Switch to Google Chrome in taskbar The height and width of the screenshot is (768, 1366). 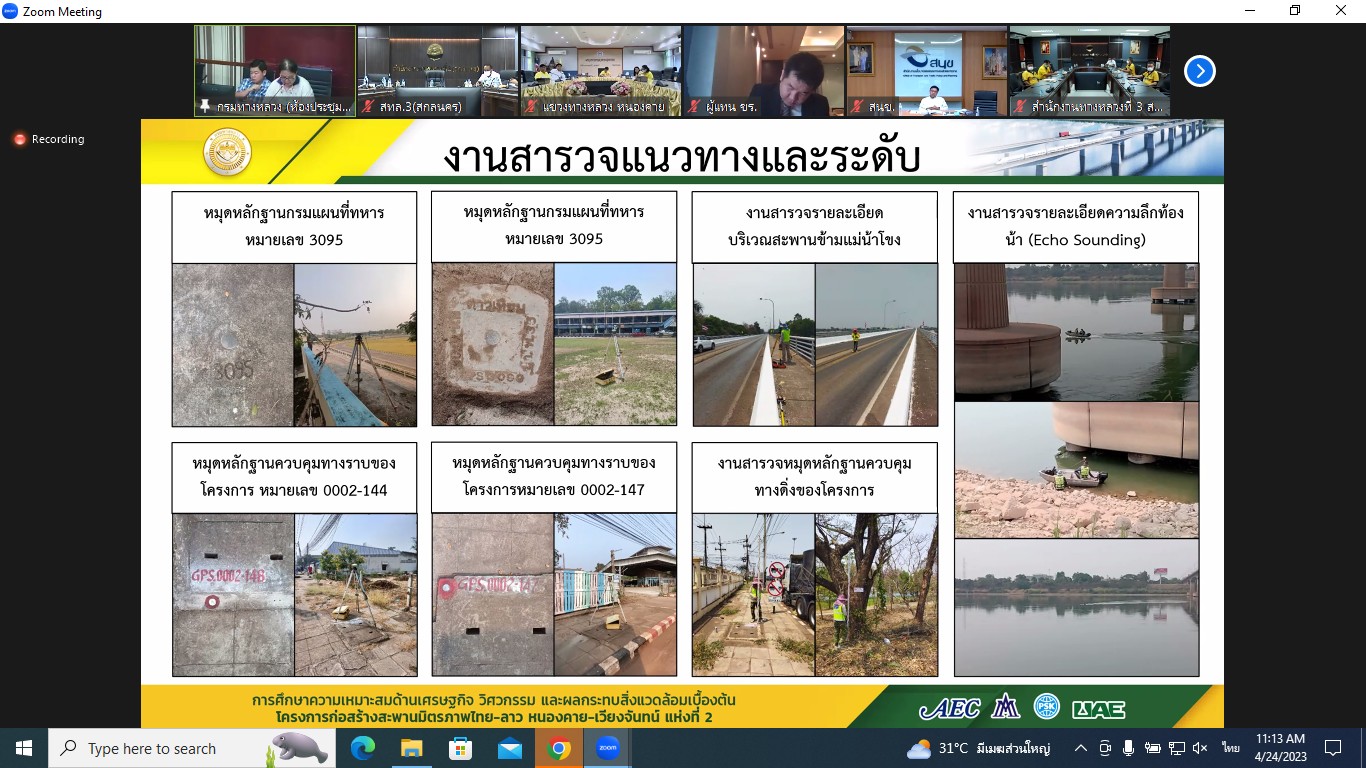coord(559,748)
